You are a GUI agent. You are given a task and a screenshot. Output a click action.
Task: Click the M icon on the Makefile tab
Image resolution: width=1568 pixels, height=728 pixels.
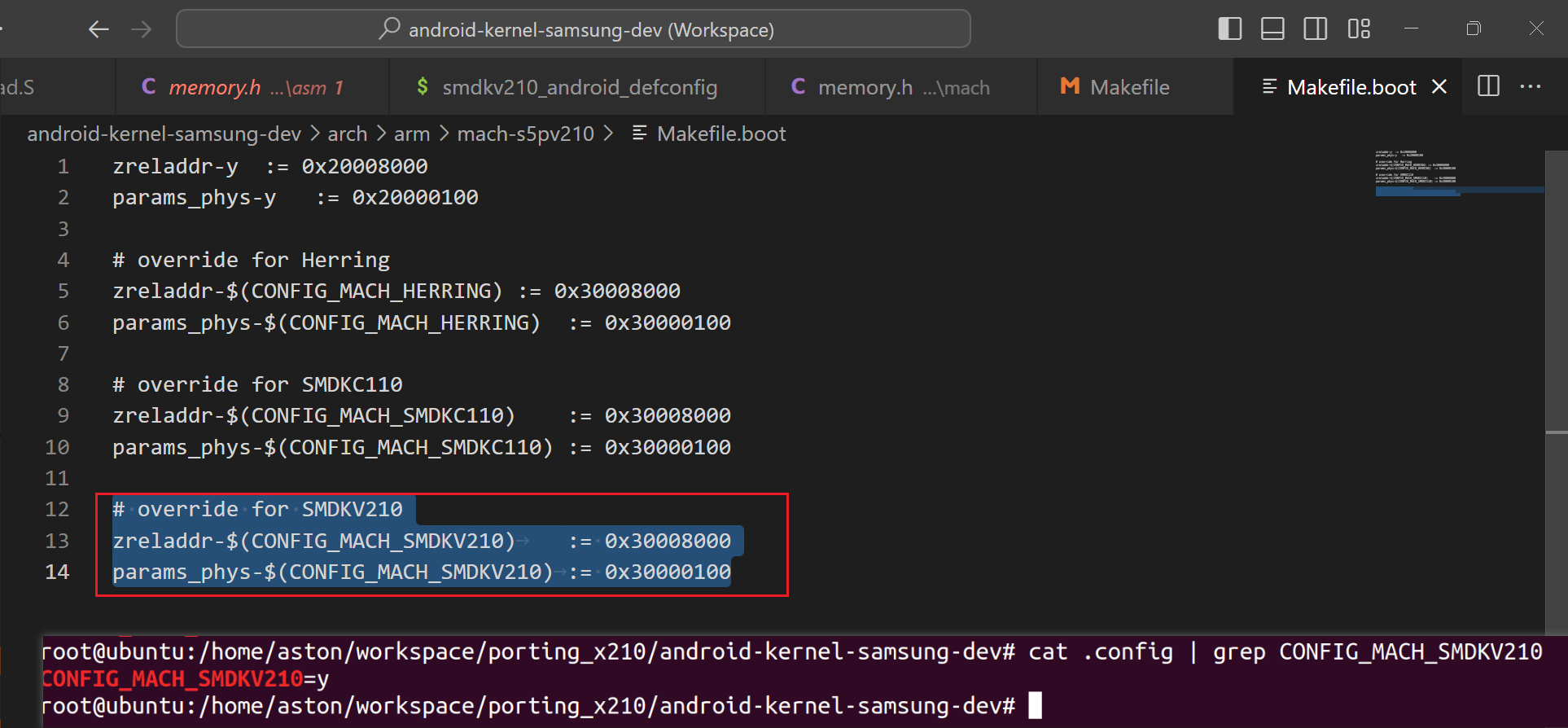pyautogui.click(x=1070, y=86)
